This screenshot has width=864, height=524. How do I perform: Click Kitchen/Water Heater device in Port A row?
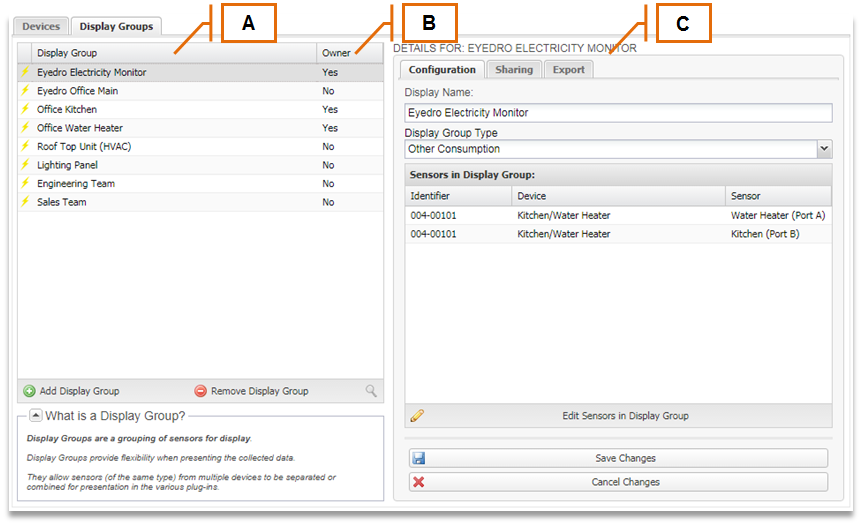(x=564, y=215)
